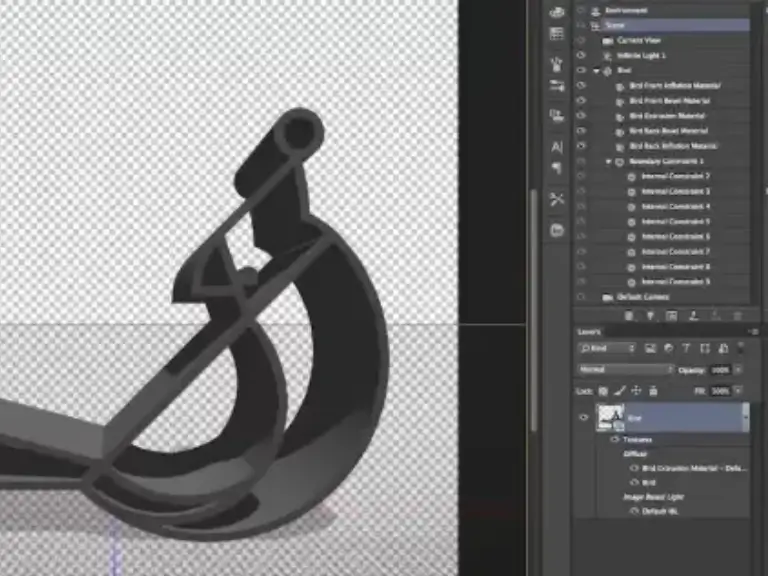Screen dimensions: 768x576
Task: Select Bird Extrusion Material item
Action: pos(668,116)
